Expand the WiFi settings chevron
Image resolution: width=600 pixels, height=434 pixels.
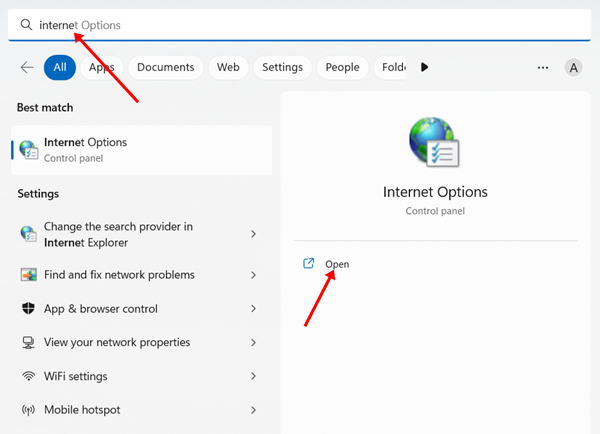[253, 376]
